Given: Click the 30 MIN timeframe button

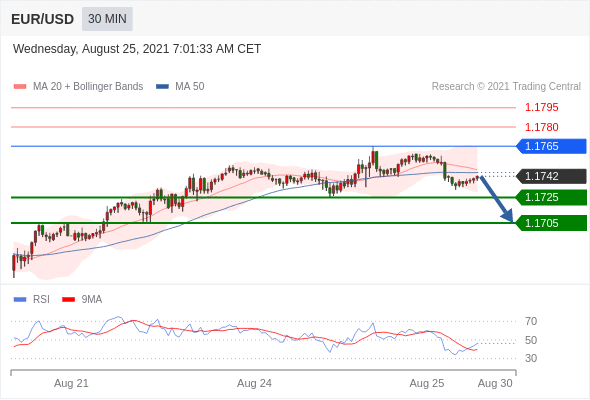Looking at the screenshot, I should pyautogui.click(x=107, y=19).
